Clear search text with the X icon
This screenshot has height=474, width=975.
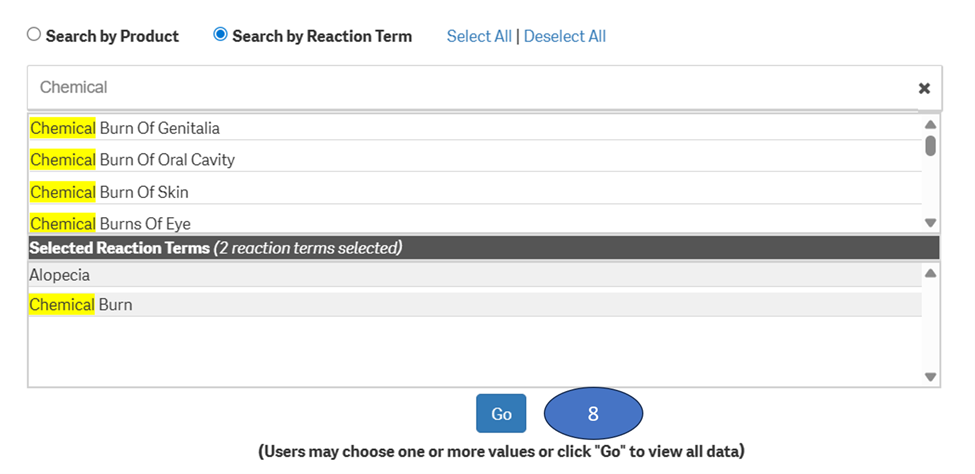tap(924, 88)
